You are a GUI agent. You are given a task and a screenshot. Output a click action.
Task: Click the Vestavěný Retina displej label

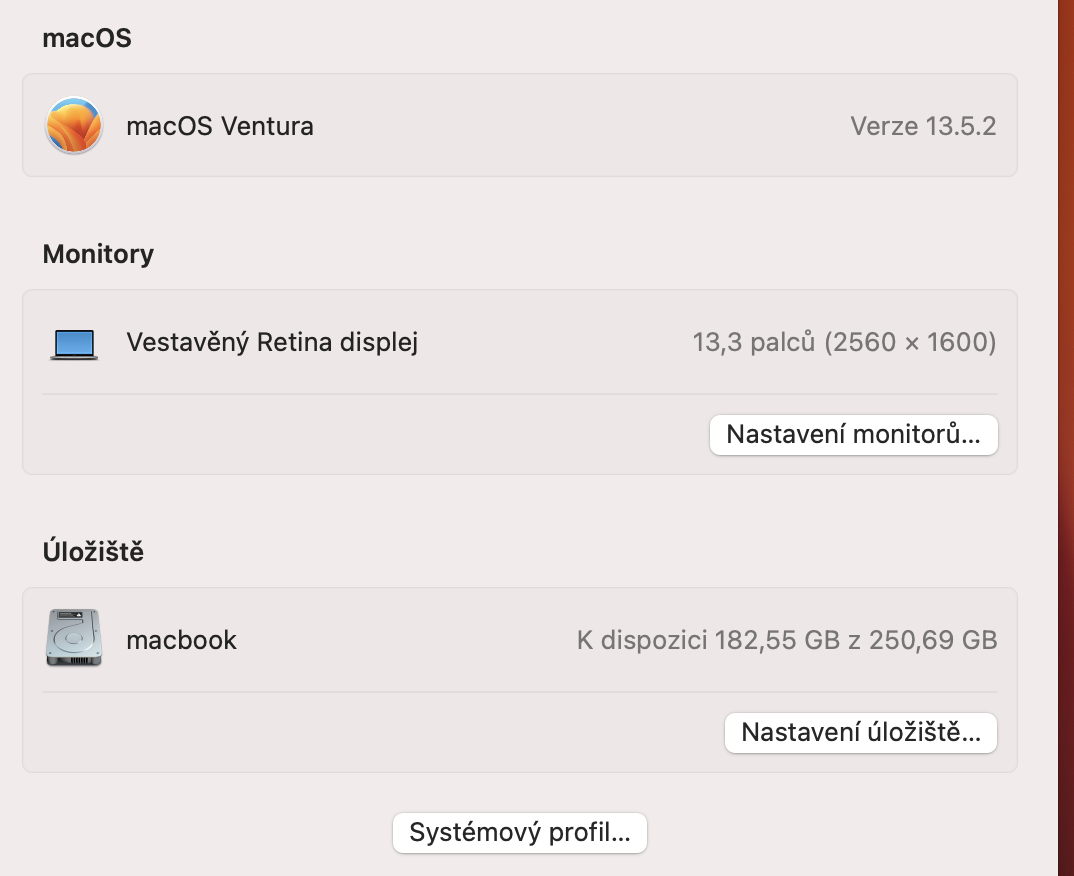tap(272, 343)
